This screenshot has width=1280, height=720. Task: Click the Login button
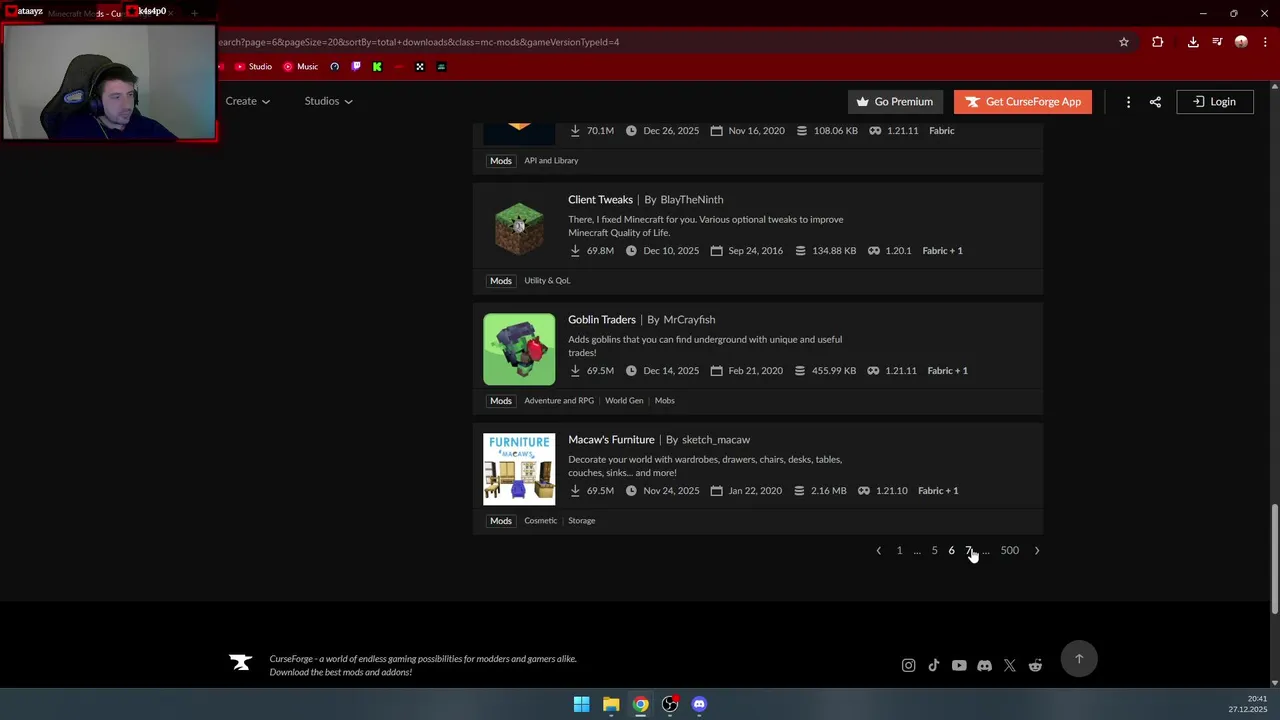point(1214,102)
